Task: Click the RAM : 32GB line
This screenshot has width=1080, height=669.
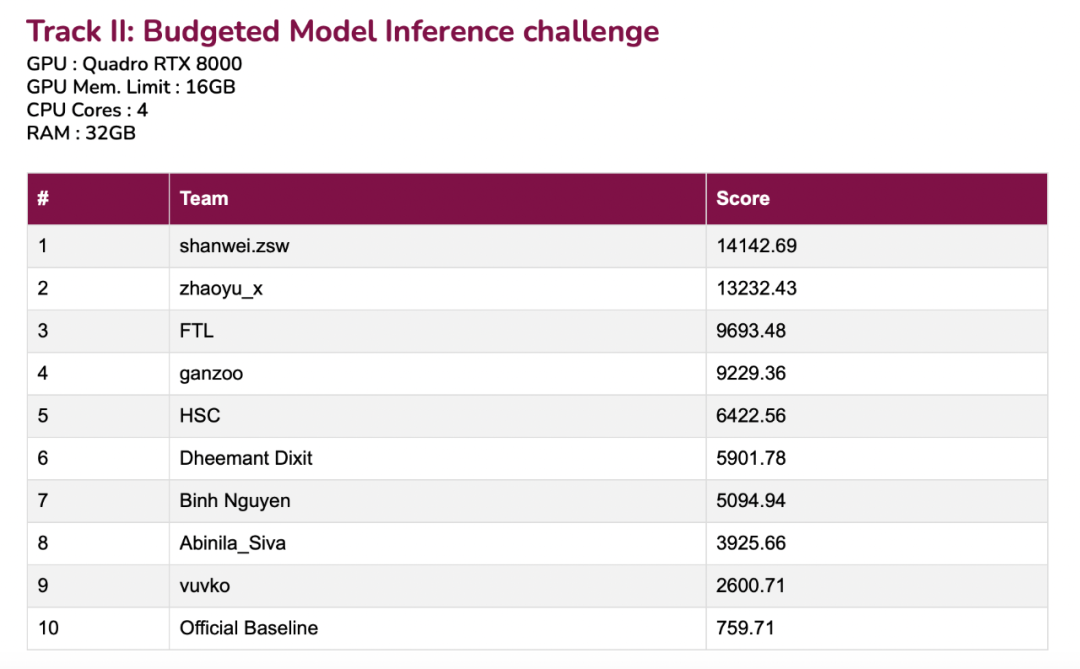Action: coord(81,132)
